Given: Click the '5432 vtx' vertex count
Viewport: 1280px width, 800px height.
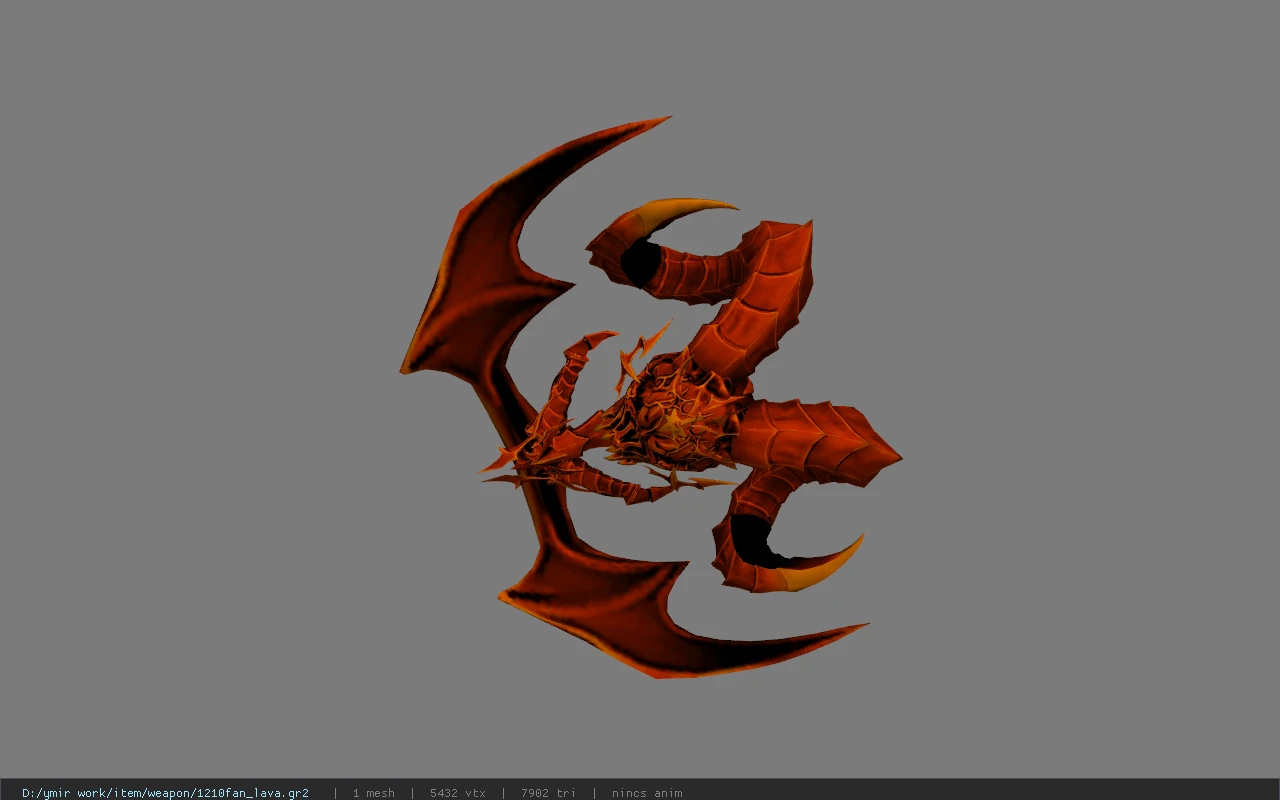Looking at the screenshot, I should click(458, 793).
